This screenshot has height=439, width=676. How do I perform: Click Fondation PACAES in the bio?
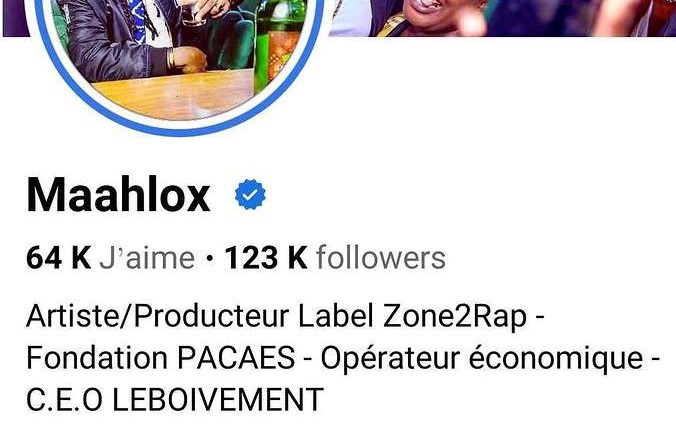[161, 358]
